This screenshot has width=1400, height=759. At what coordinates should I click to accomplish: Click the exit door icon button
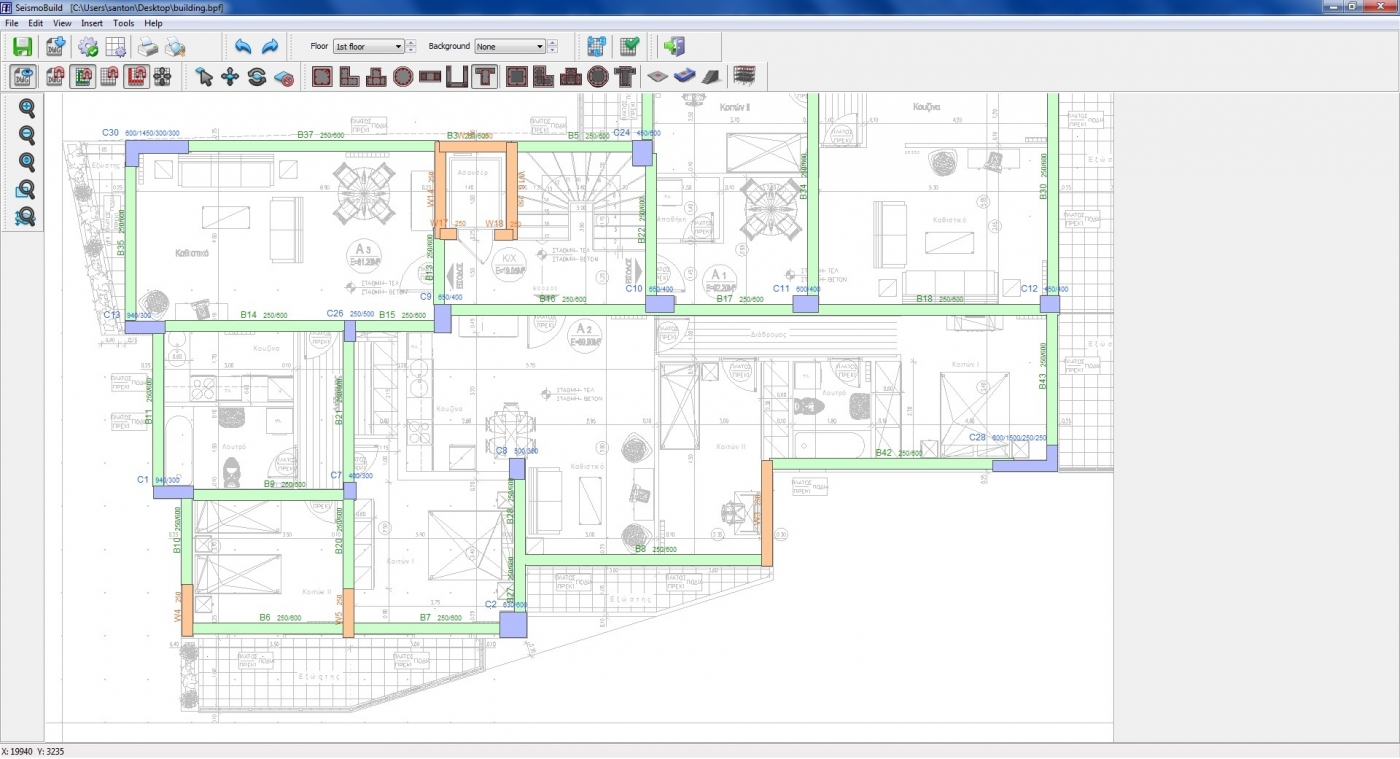pyautogui.click(x=673, y=46)
